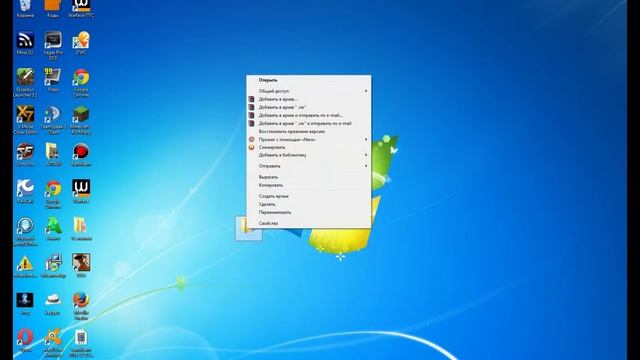Select the Excalibur Launcher desktop icon
Viewport: 640px width, 360px height.
coord(25,78)
